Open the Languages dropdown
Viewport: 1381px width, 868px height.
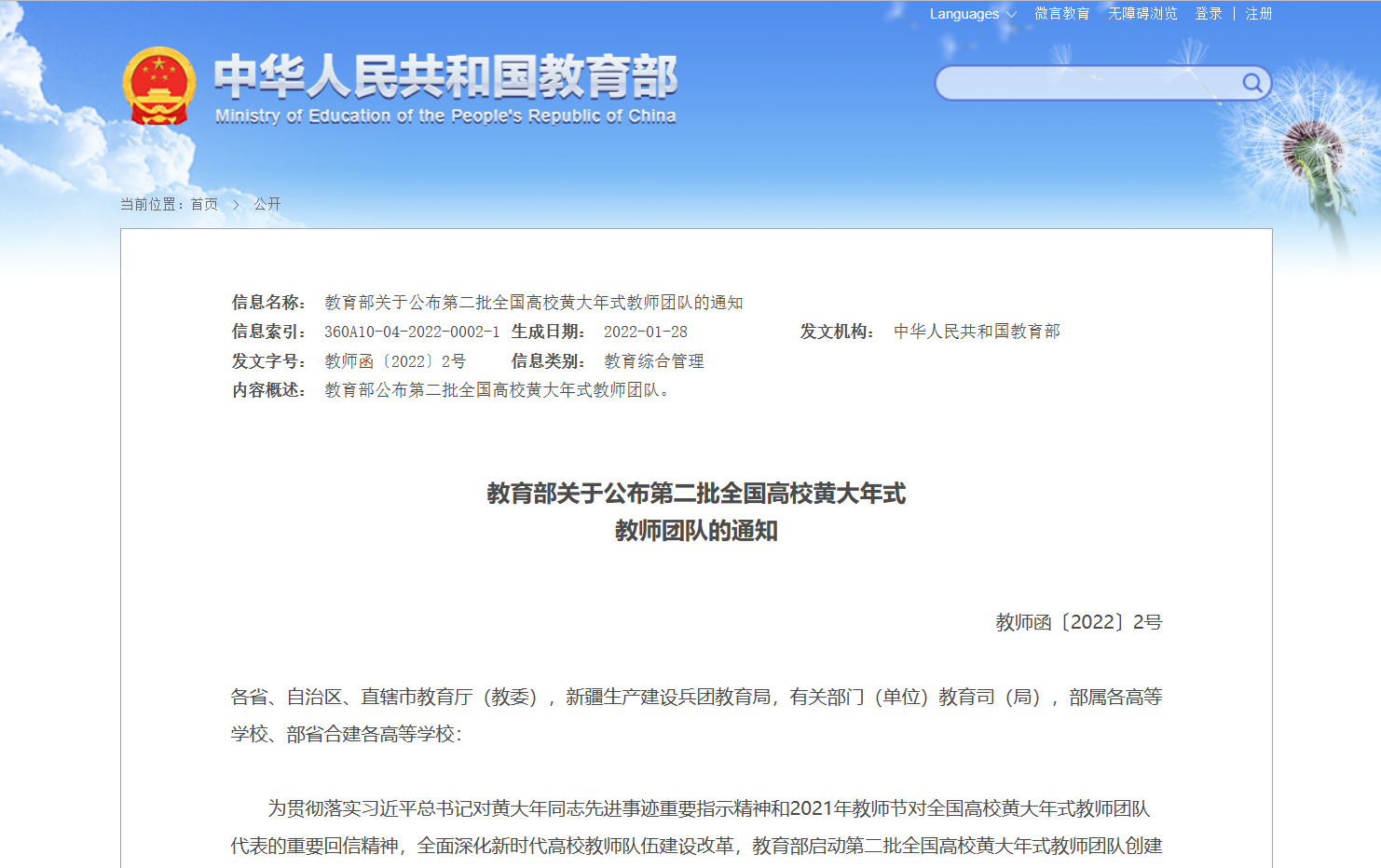pos(973,14)
